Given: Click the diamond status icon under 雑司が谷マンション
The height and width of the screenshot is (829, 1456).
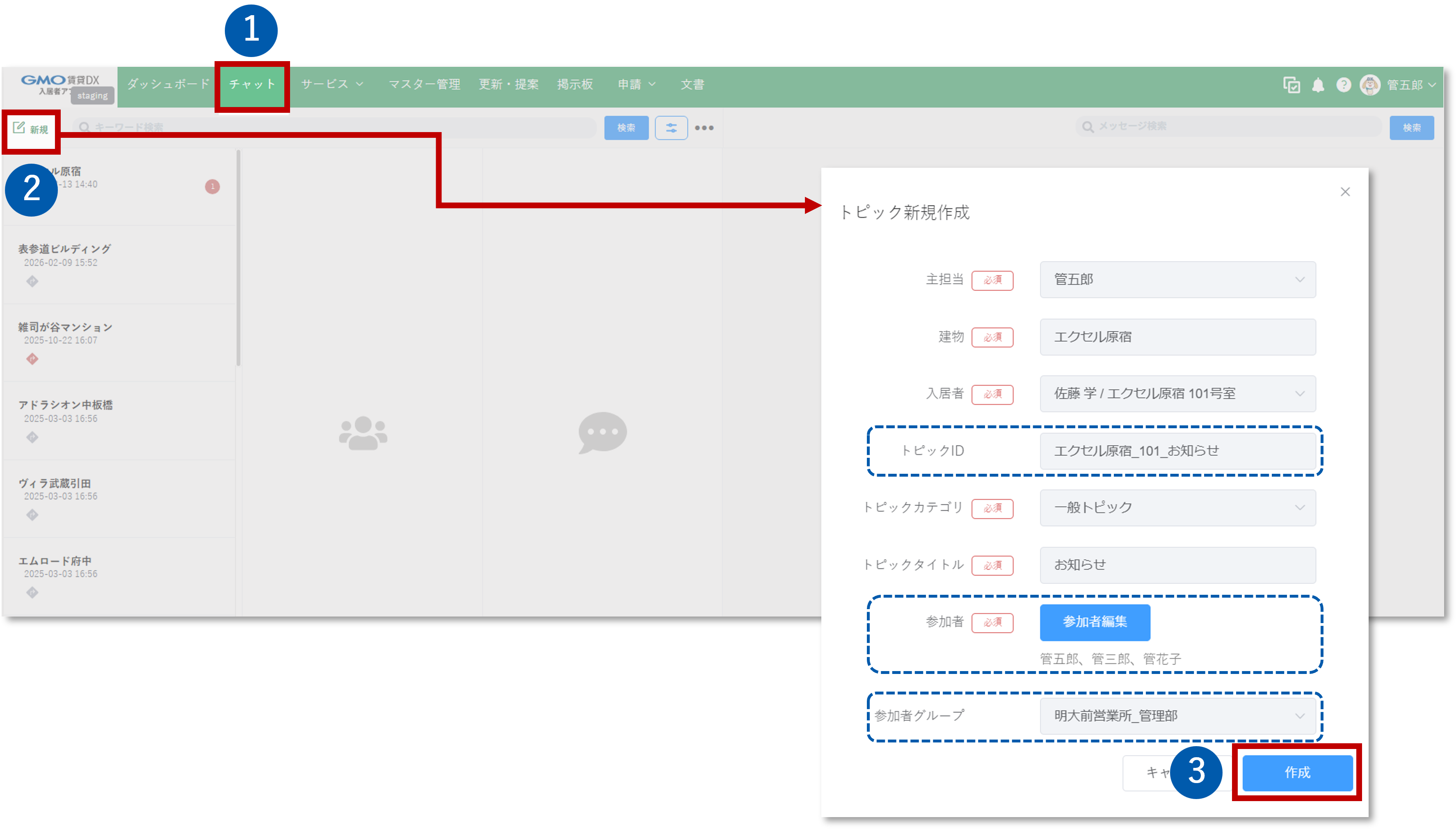Looking at the screenshot, I should coord(32,359).
